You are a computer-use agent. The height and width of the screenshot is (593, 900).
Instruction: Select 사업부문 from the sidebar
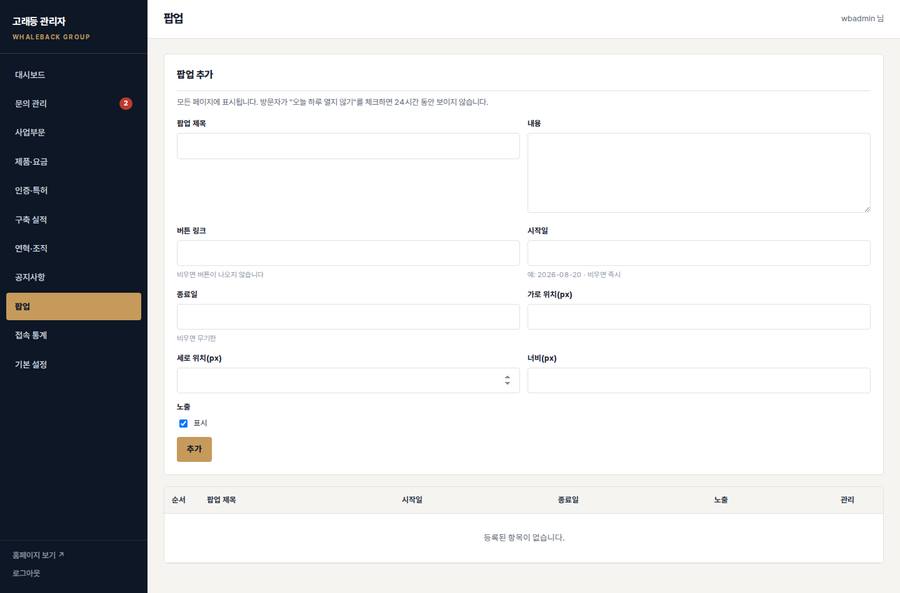(73, 132)
